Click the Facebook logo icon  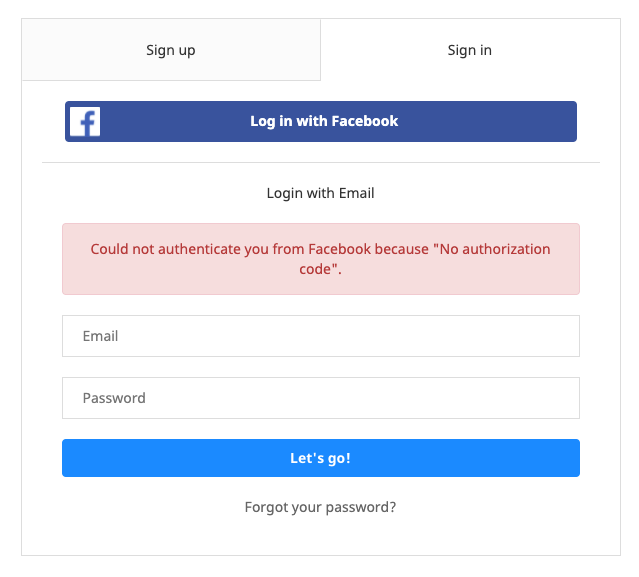[85, 122]
